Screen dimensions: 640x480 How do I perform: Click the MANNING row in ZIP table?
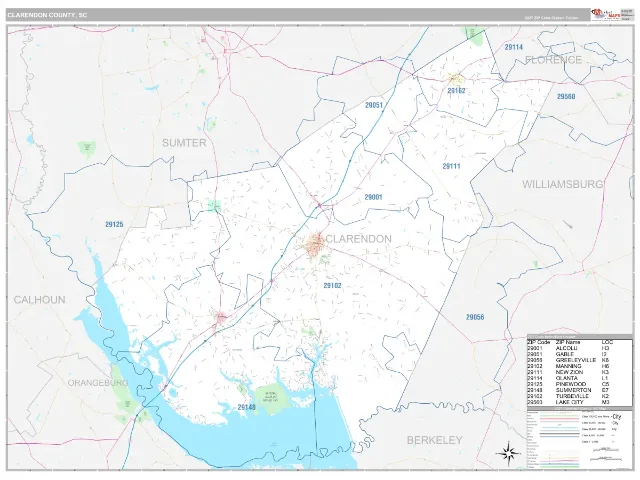(x=580, y=366)
